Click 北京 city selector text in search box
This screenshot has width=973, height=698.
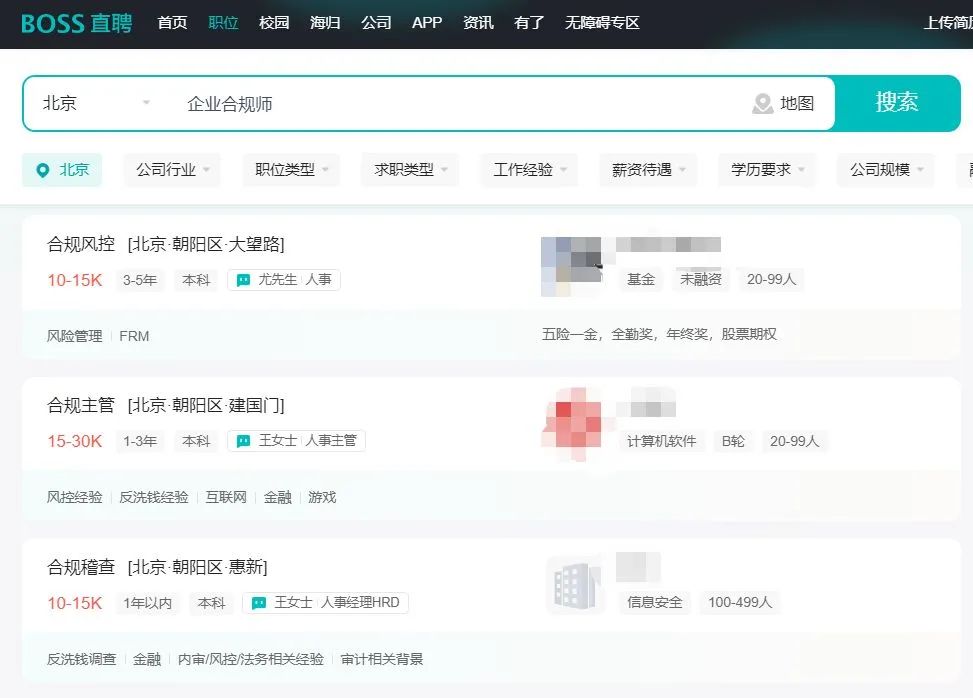point(60,103)
